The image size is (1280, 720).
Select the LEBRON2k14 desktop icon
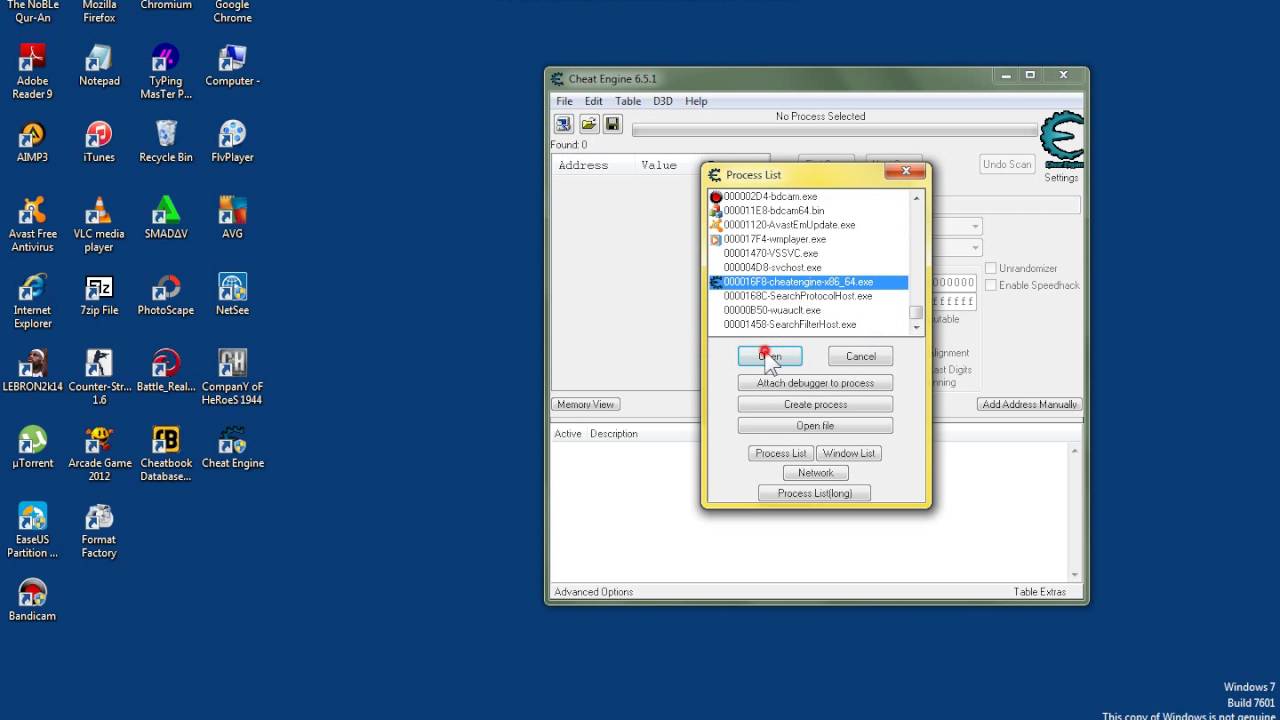(x=32, y=370)
